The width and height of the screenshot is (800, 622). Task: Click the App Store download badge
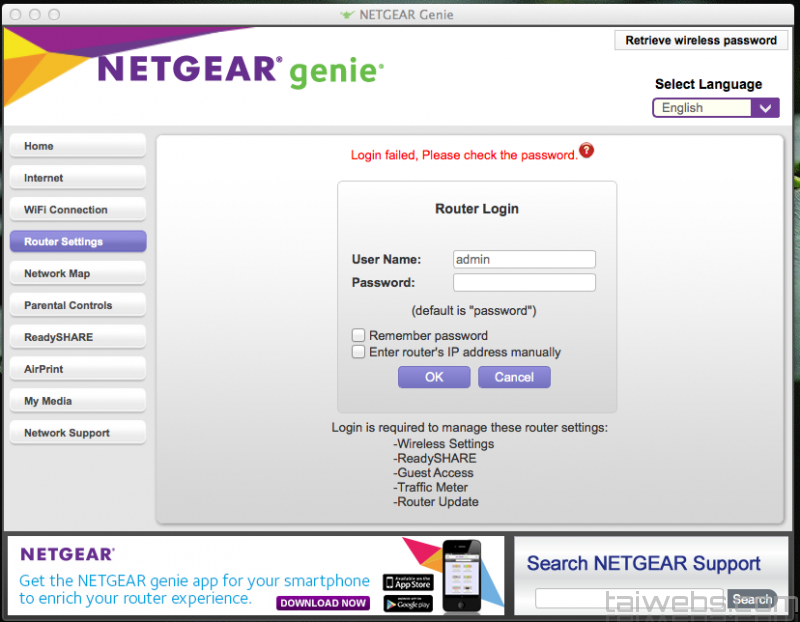click(x=405, y=582)
